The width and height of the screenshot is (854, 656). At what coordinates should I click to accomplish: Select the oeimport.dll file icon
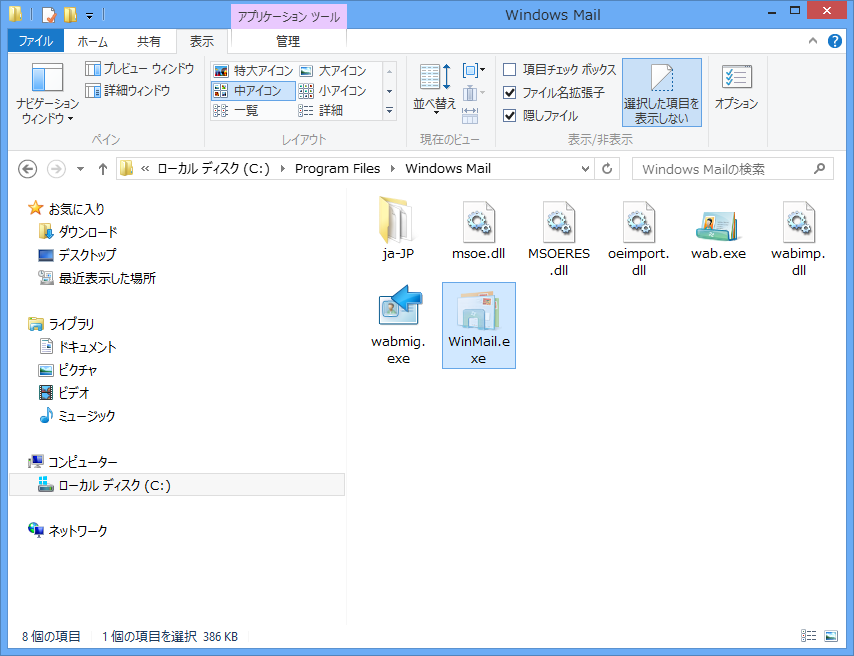[x=639, y=221]
